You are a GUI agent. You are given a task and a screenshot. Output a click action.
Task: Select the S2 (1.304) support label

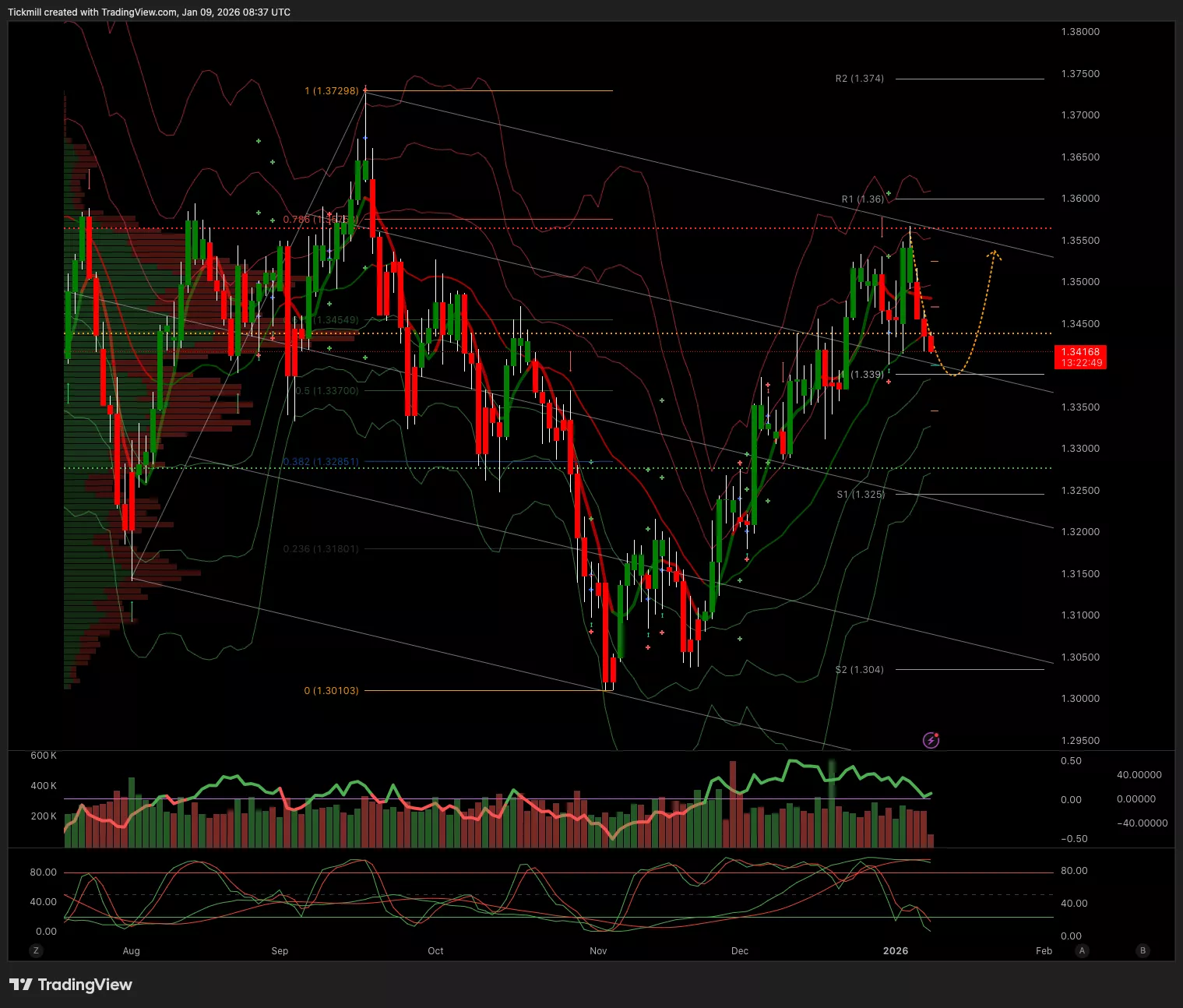859,670
